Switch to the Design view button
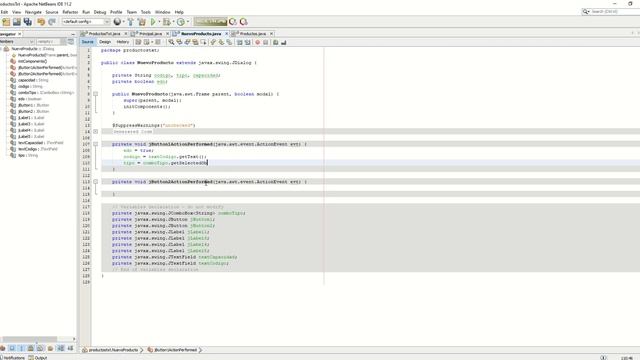 click(x=105, y=42)
